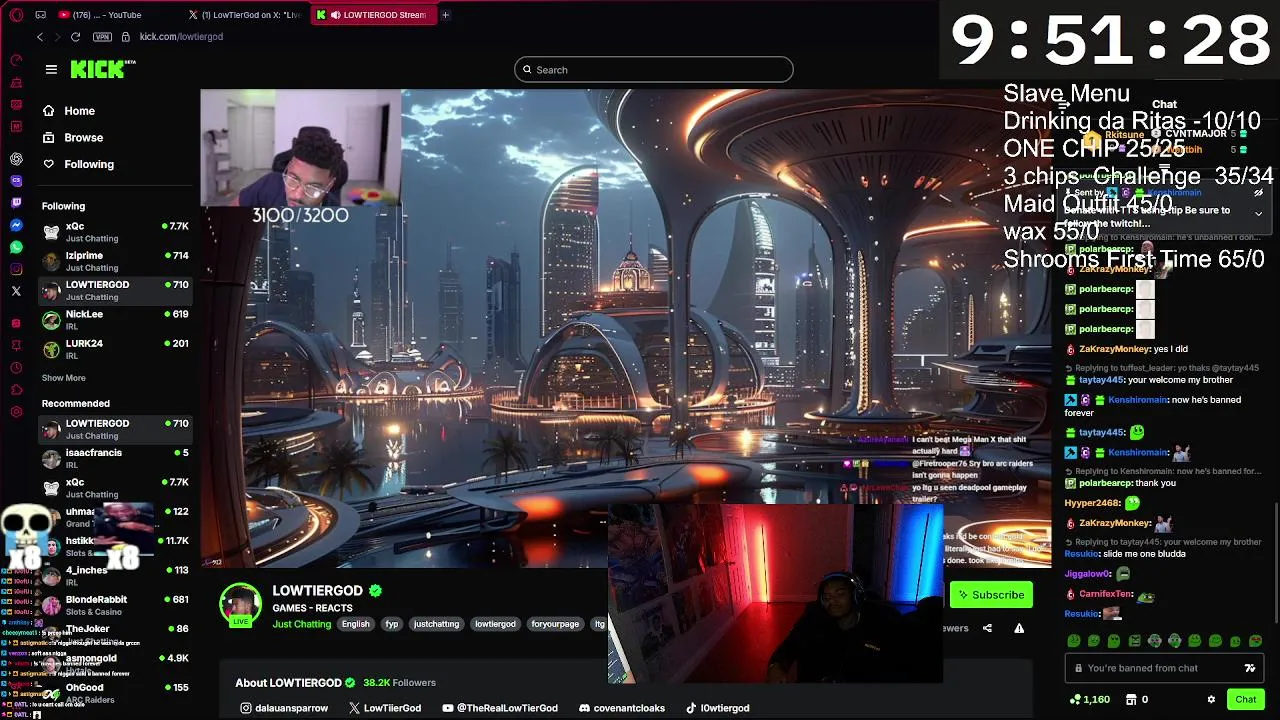Select the fyp tag
The width and height of the screenshot is (1280, 720).
coord(392,624)
